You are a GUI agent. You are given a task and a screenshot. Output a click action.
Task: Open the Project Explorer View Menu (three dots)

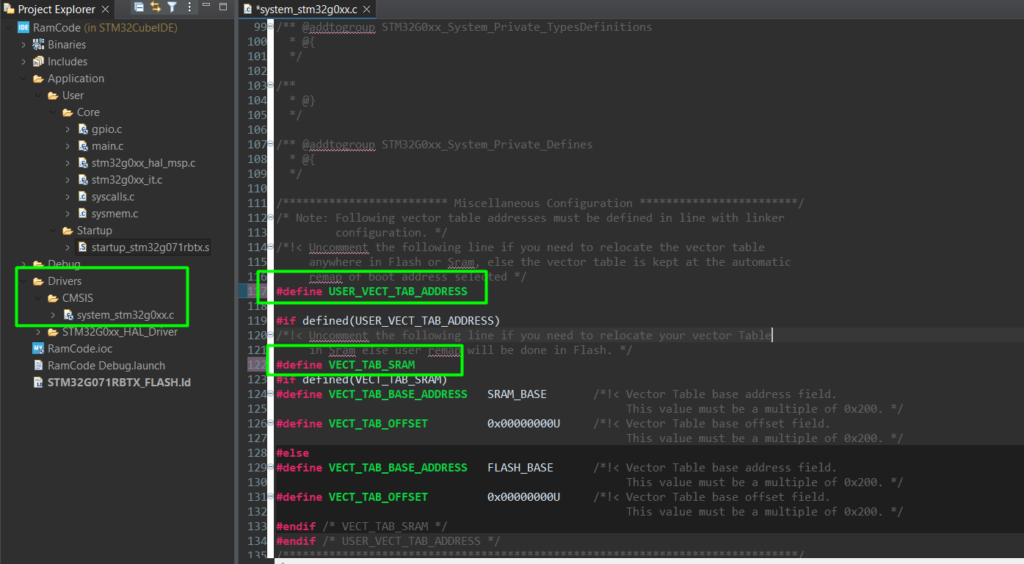point(189,8)
